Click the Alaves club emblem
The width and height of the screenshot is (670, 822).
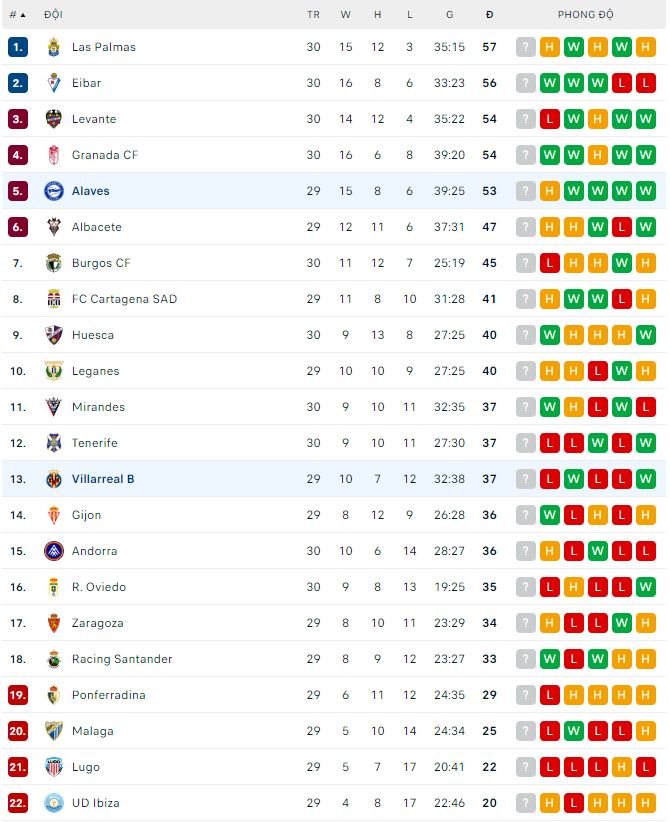[55, 191]
